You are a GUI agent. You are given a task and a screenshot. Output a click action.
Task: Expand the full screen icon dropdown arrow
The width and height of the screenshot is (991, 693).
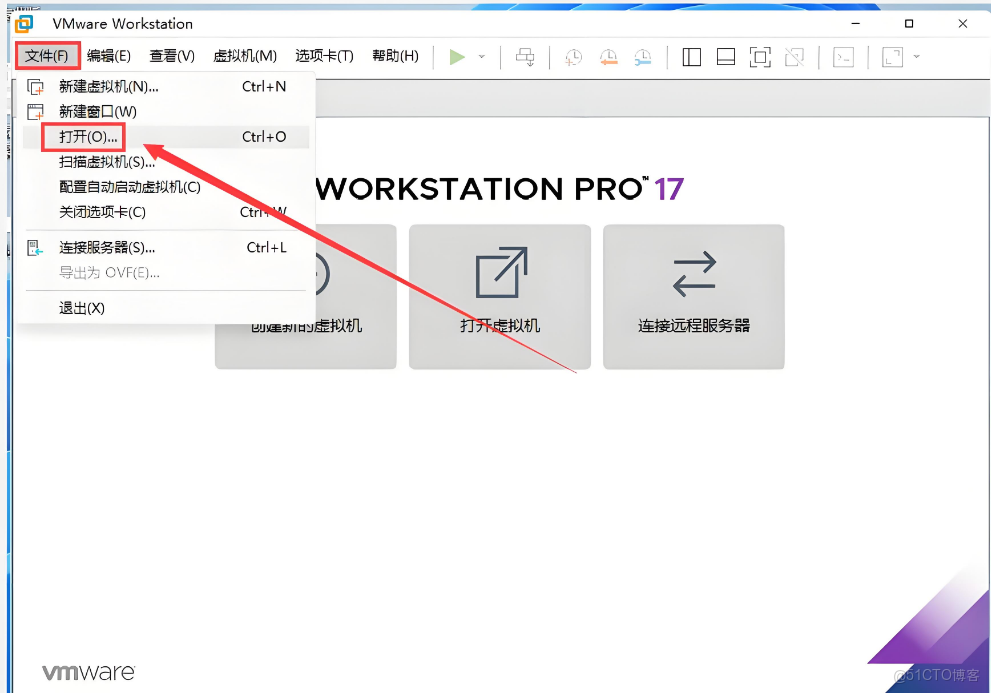[x=915, y=57]
